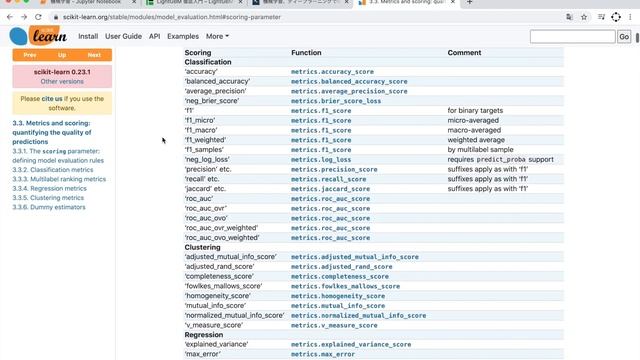Image resolution: width=640 pixels, height=360 pixels.
Task: Open metrics.adjusted_rand_score link
Action: [342, 267]
